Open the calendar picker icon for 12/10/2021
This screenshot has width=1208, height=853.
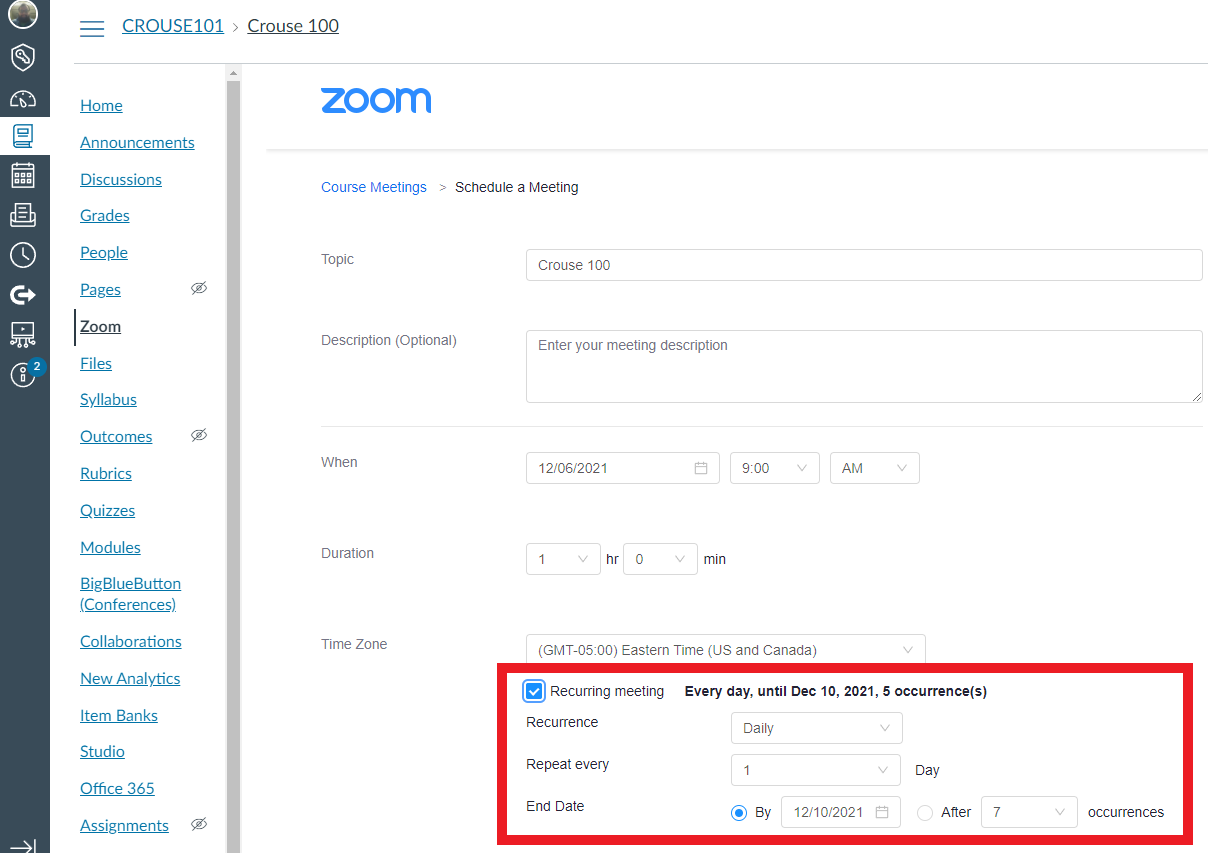point(882,812)
